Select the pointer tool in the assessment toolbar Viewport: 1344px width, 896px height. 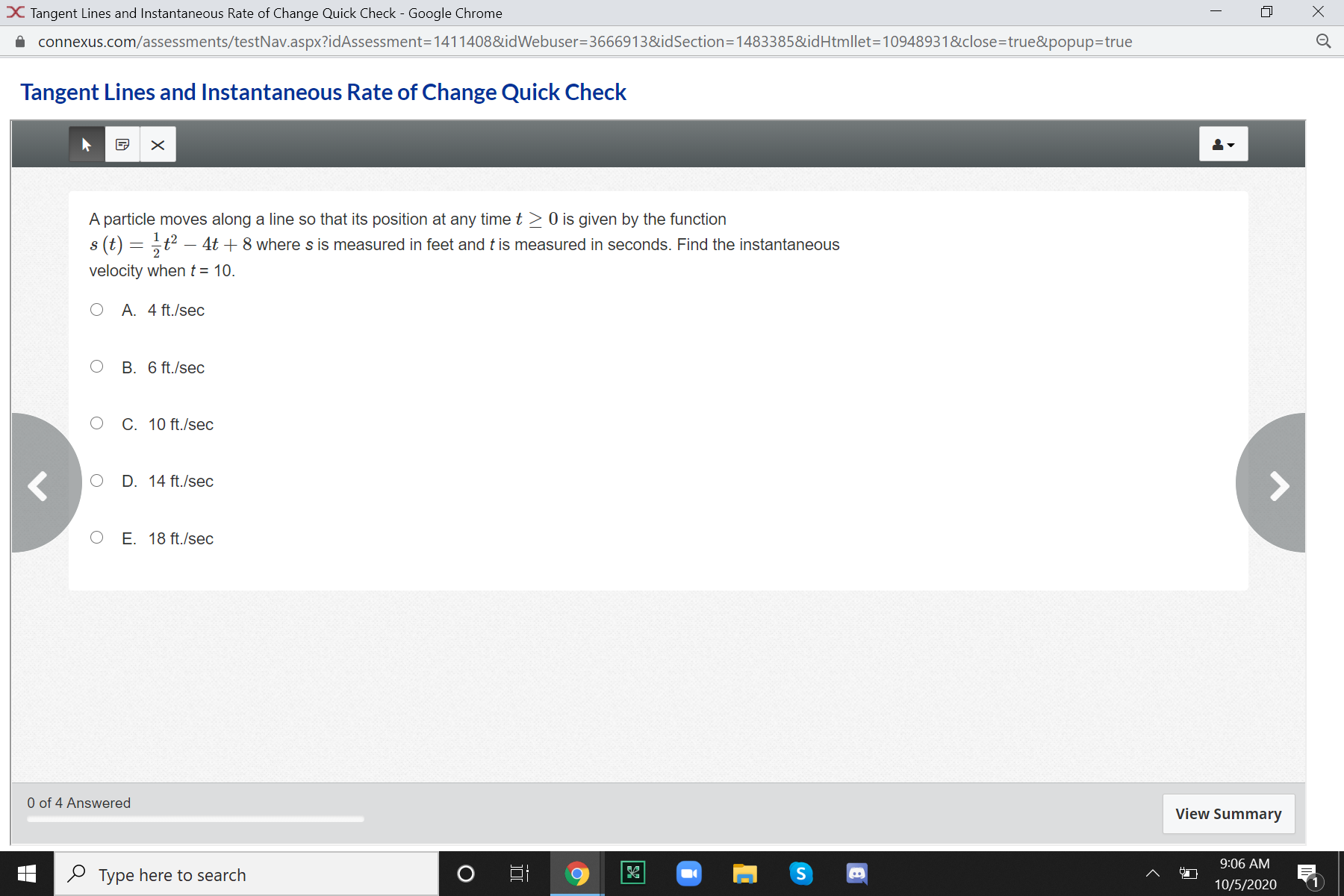point(86,143)
